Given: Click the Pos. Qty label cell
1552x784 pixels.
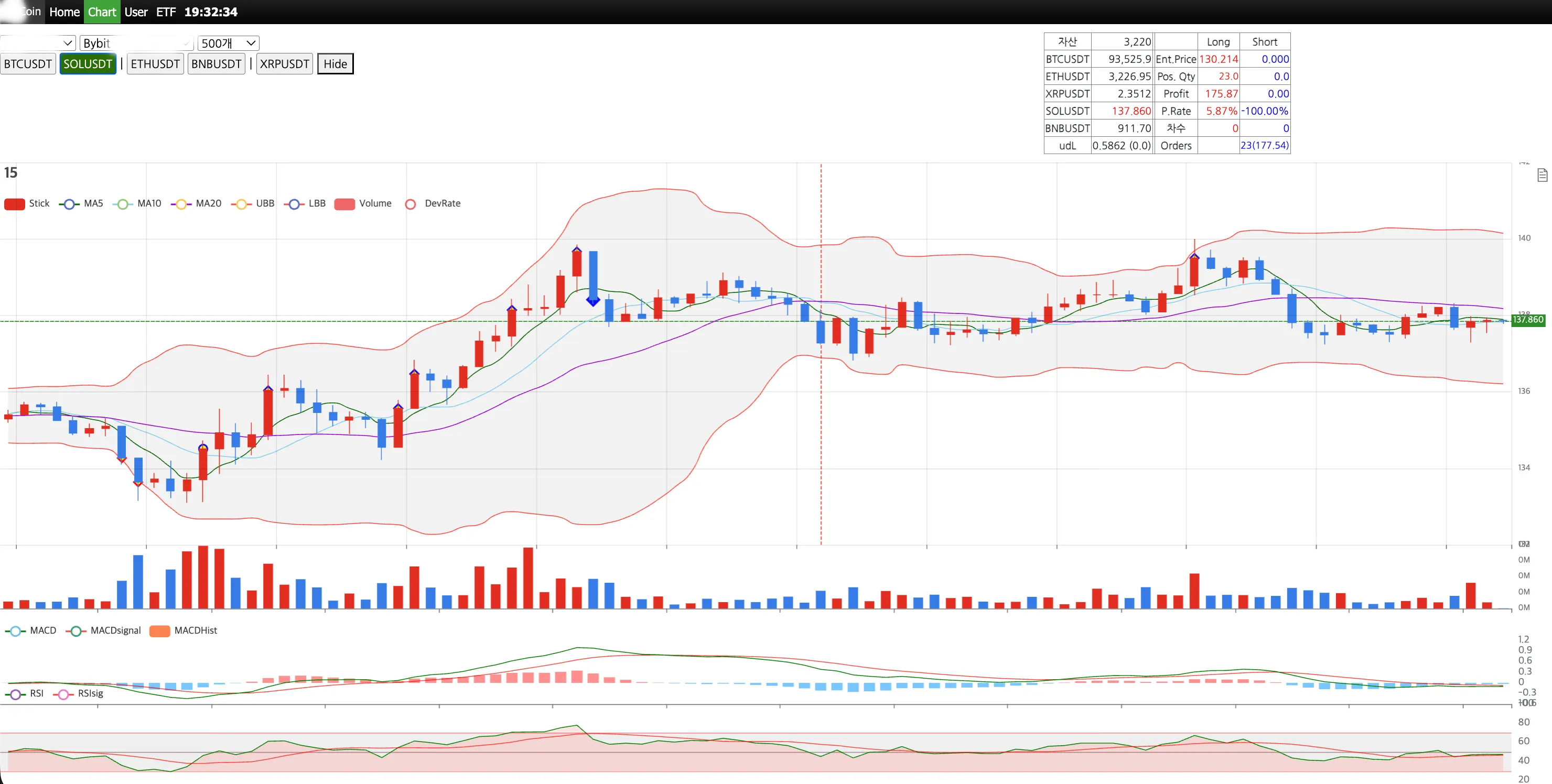Looking at the screenshot, I should pos(1176,77).
